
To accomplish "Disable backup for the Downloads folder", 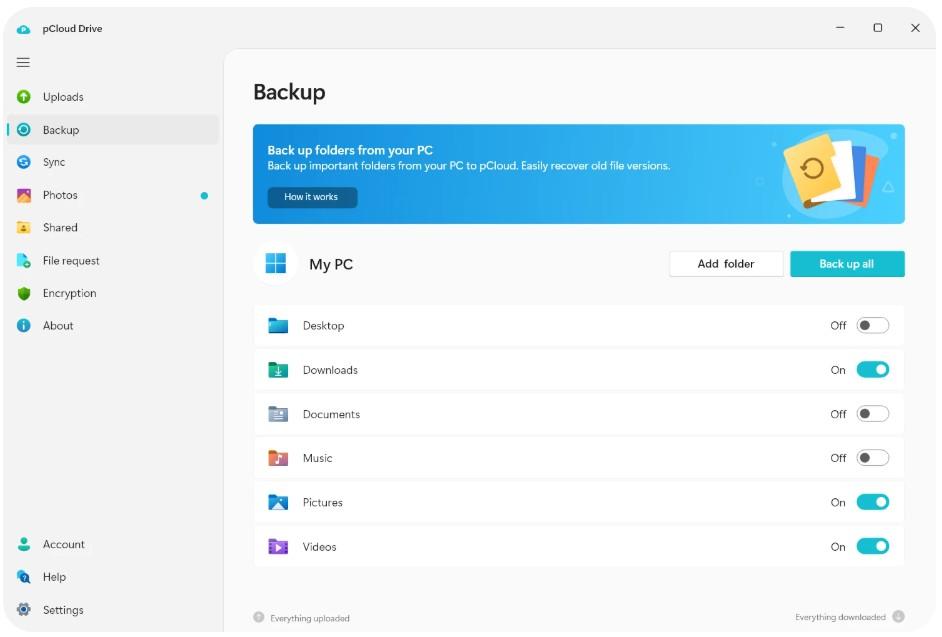I will click(873, 370).
